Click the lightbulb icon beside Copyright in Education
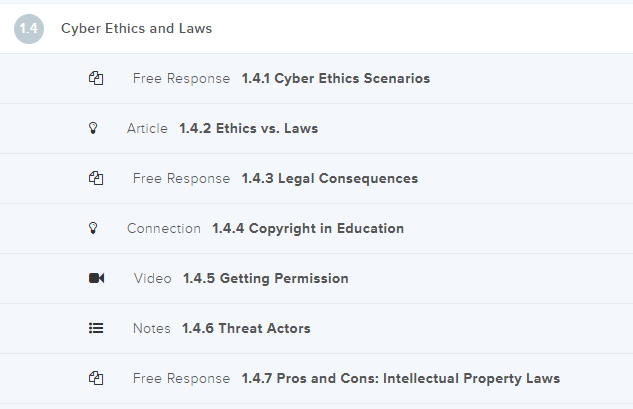Image resolution: width=633 pixels, height=409 pixels. pyautogui.click(x=94, y=228)
